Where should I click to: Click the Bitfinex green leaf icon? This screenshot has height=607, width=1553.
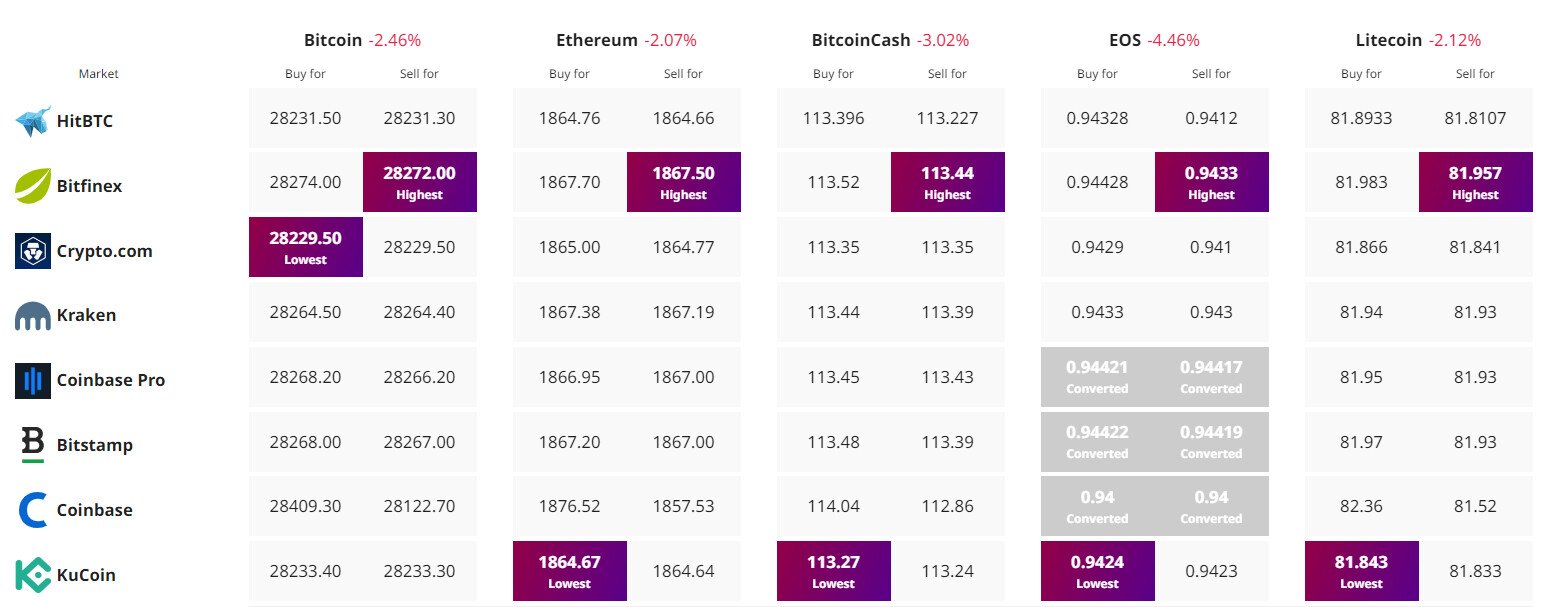[33, 186]
